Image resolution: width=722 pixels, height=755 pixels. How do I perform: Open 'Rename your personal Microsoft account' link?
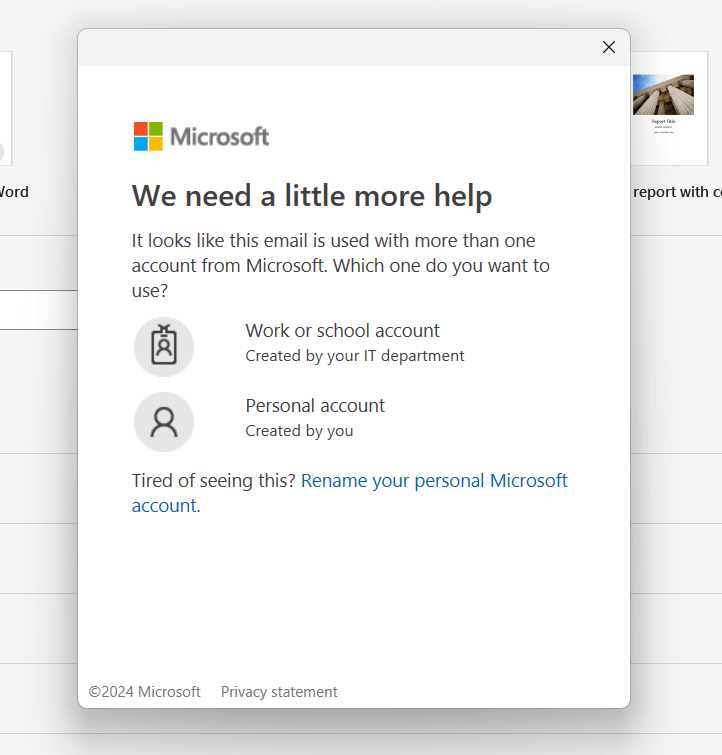[350, 493]
